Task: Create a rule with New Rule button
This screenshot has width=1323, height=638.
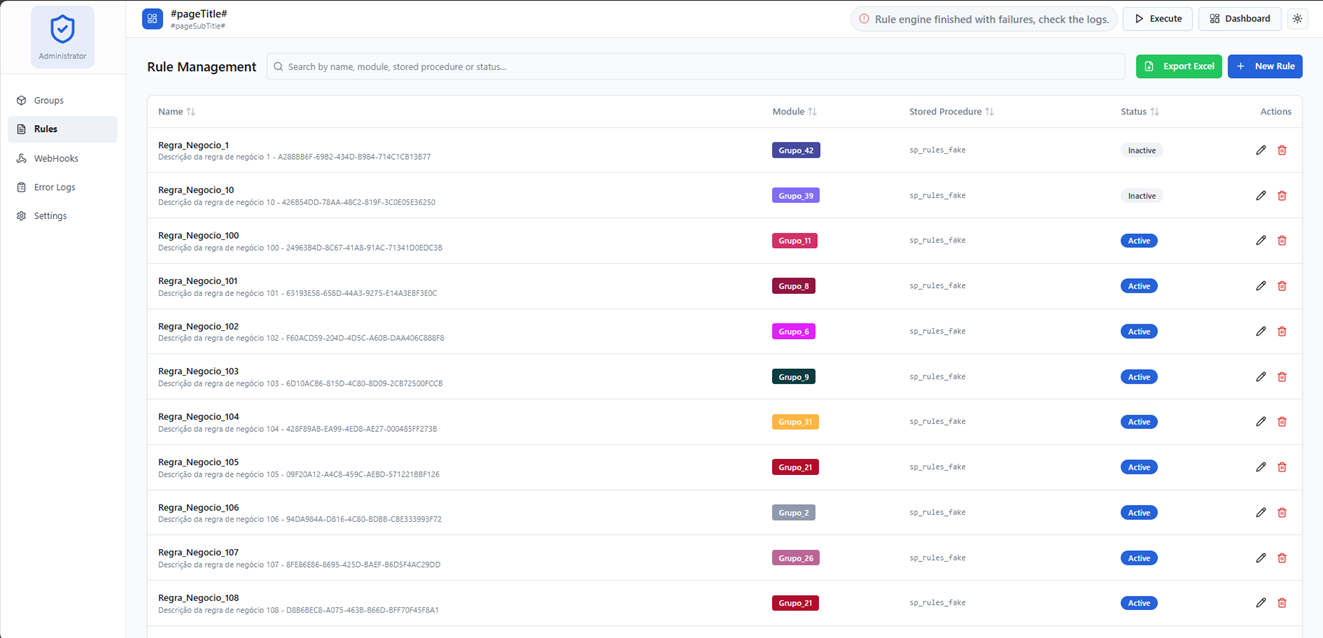Action: [x=1265, y=66]
